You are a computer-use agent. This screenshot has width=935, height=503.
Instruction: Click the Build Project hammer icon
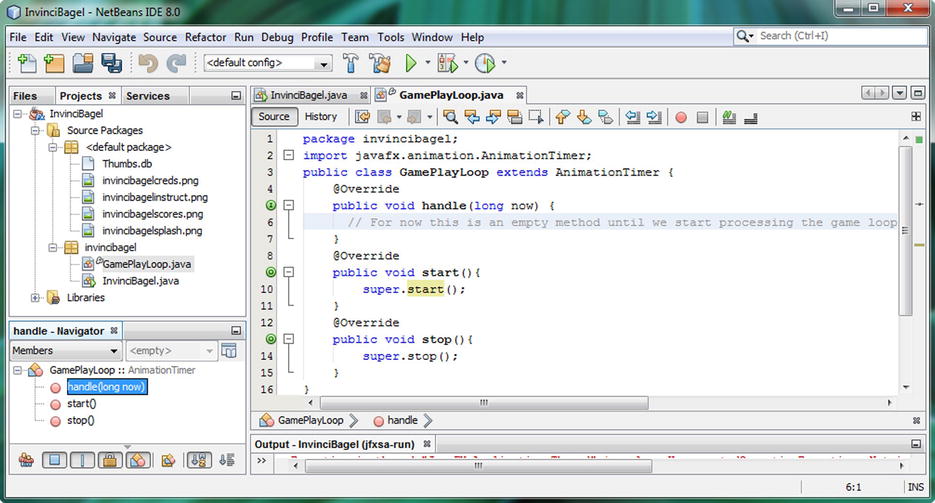point(351,63)
